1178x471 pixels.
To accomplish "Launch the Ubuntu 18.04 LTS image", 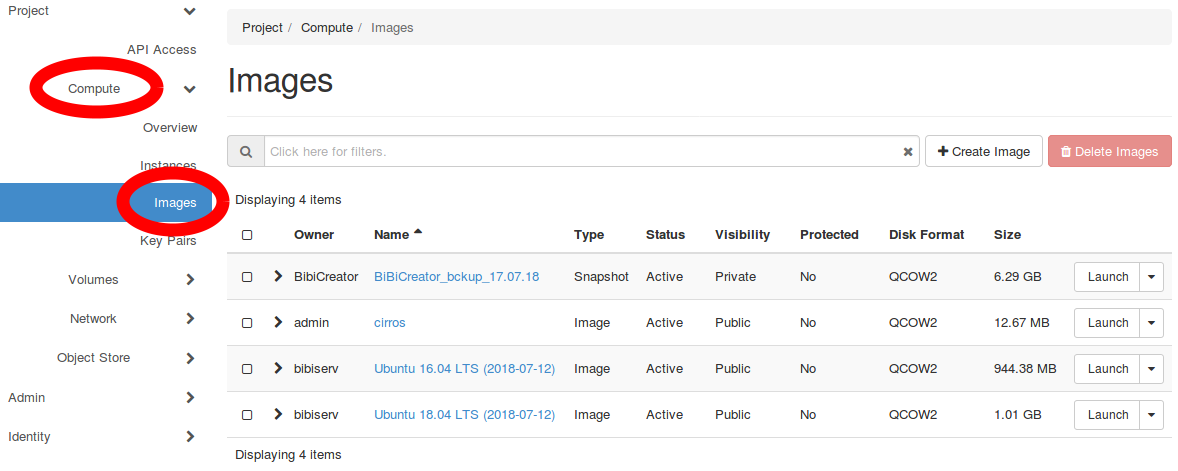I will click(1107, 415).
